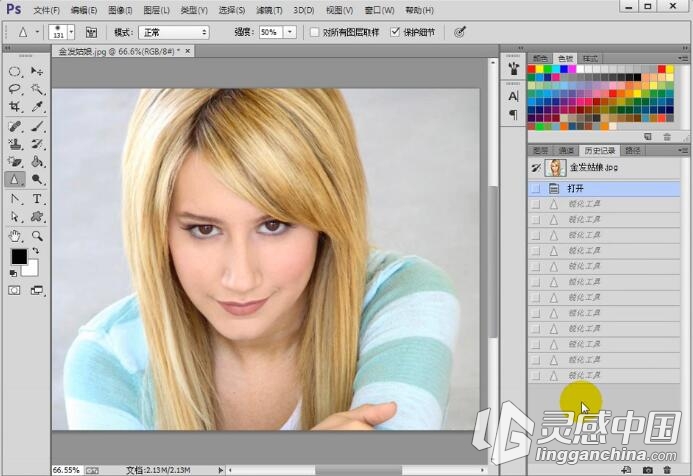693x476 pixels.
Task: Open the Brush Presets panel icon
Action: (x=513, y=69)
